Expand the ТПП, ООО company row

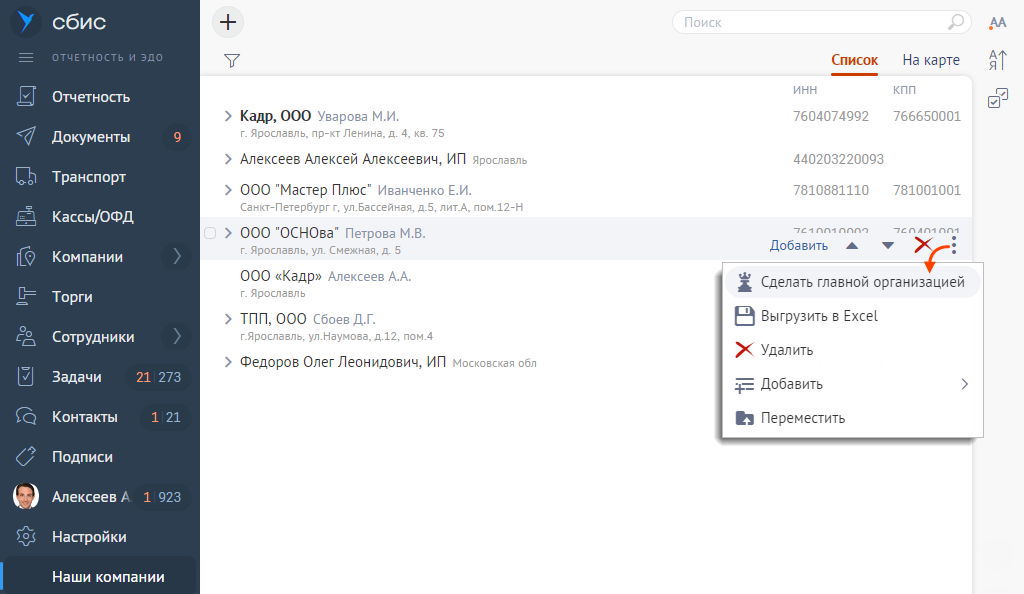[229, 319]
